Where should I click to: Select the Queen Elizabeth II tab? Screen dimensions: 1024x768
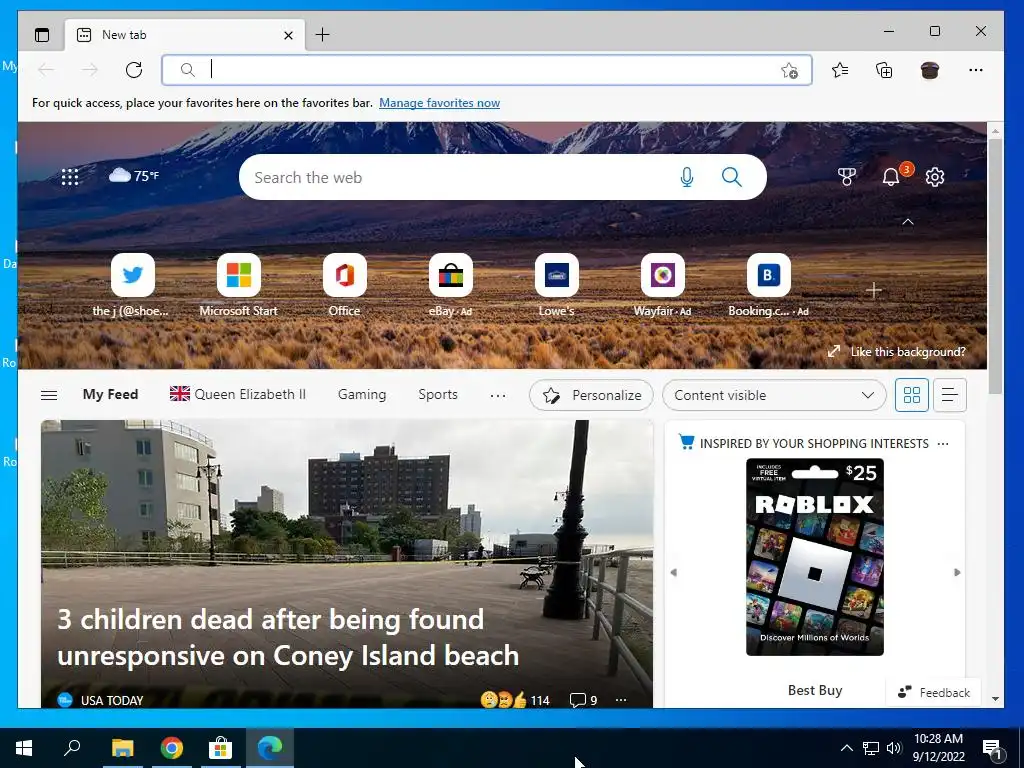tap(238, 394)
